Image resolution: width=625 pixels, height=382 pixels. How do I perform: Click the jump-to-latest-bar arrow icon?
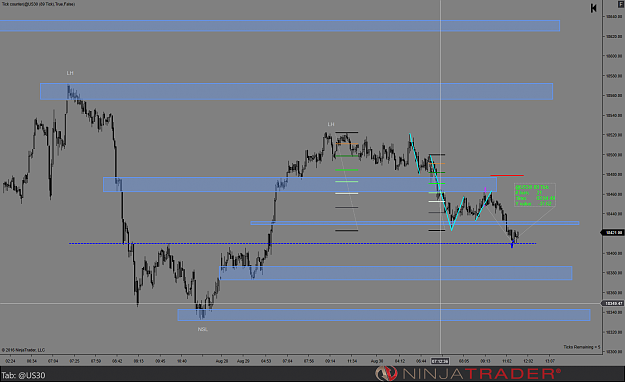pos(594,8)
